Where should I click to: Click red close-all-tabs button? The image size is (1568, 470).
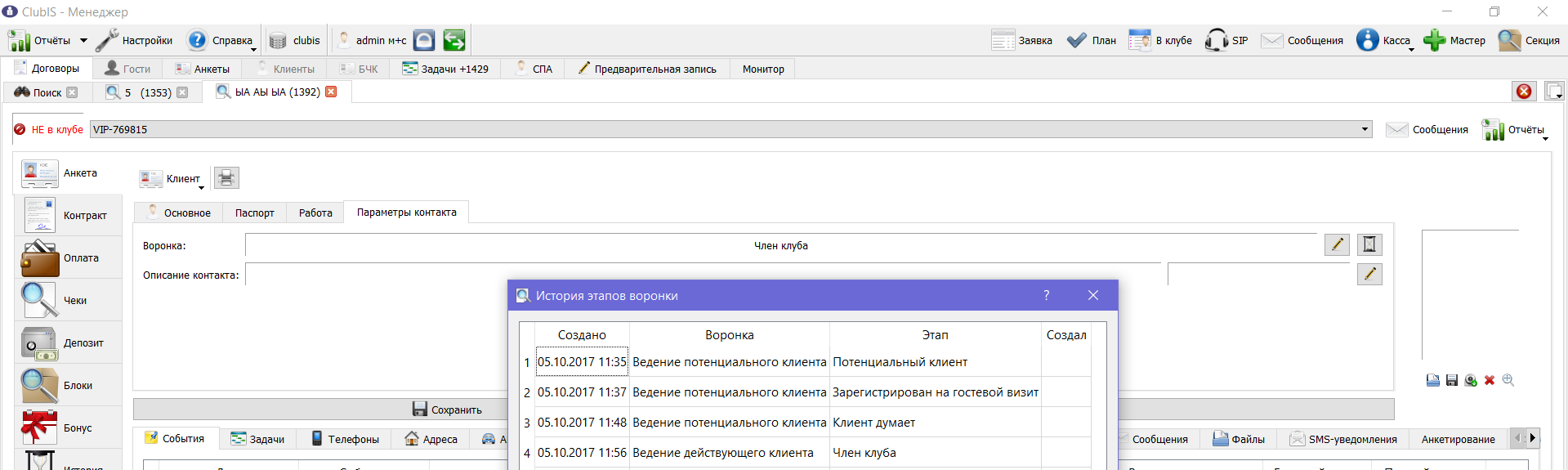(x=1524, y=92)
